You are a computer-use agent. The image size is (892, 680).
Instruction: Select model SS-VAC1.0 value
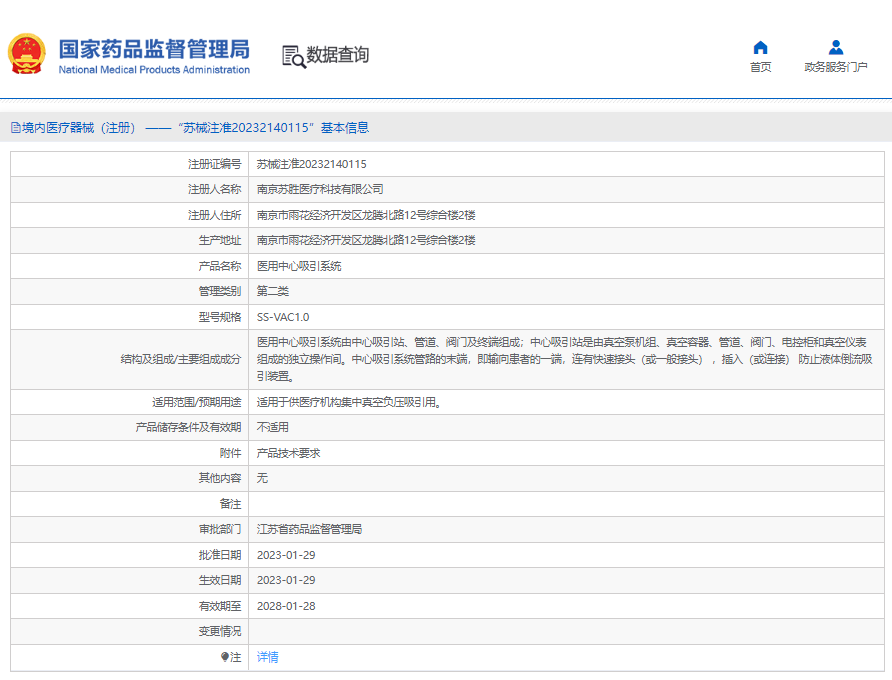[283, 317]
